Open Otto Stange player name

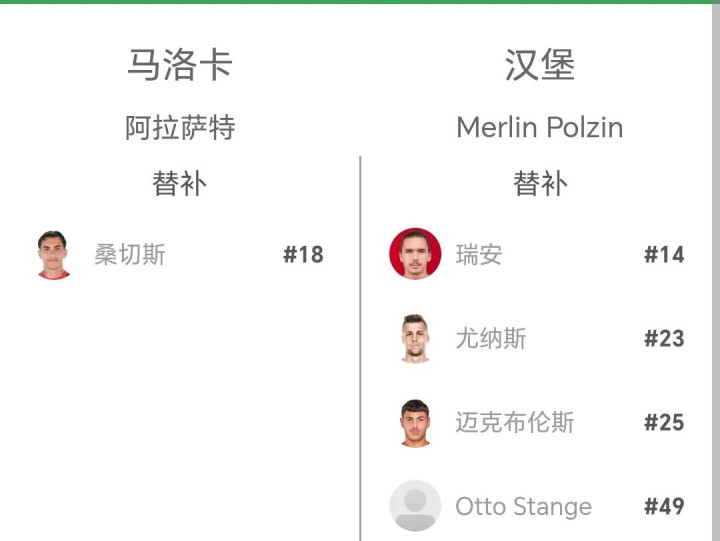523,507
